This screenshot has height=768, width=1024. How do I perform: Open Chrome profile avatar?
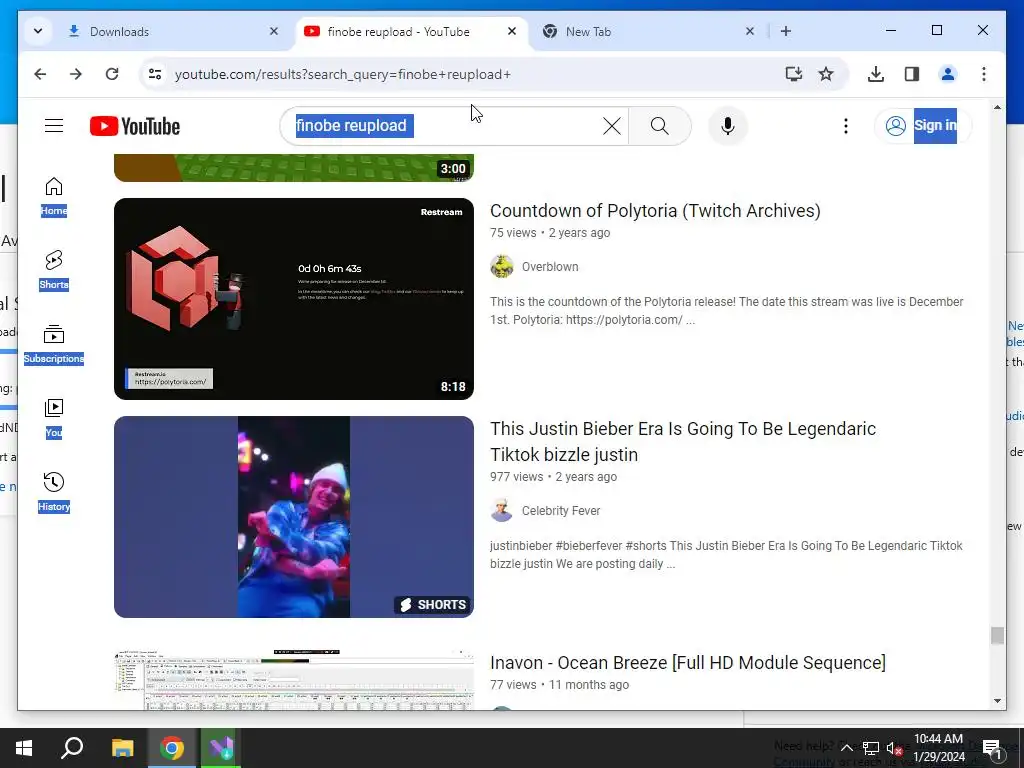coord(948,74)
